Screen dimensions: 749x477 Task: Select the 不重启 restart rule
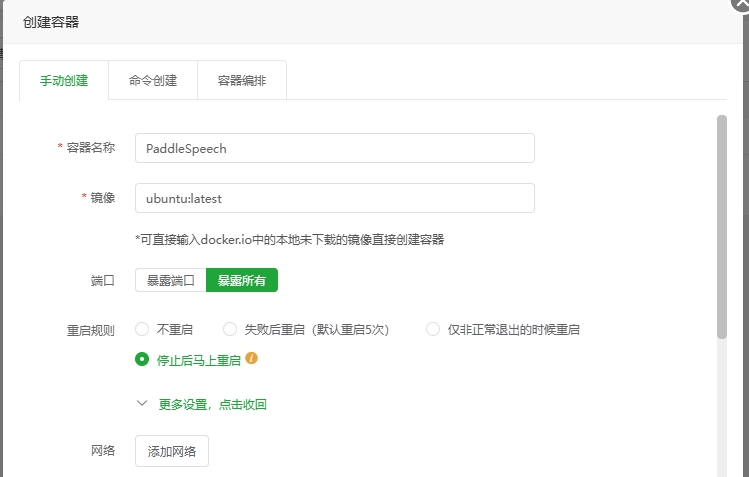142,329
